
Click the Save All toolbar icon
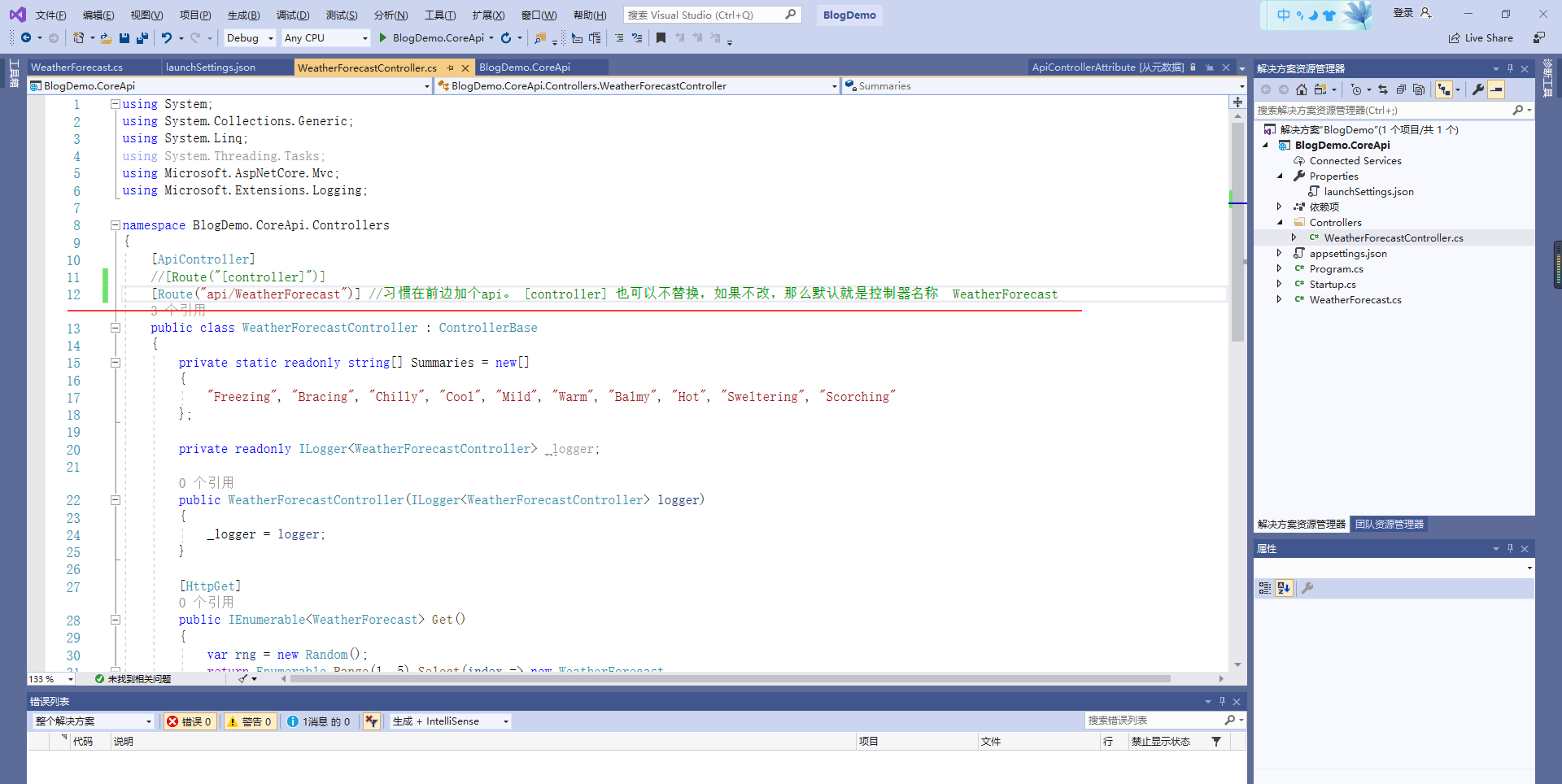coord(142,38)
